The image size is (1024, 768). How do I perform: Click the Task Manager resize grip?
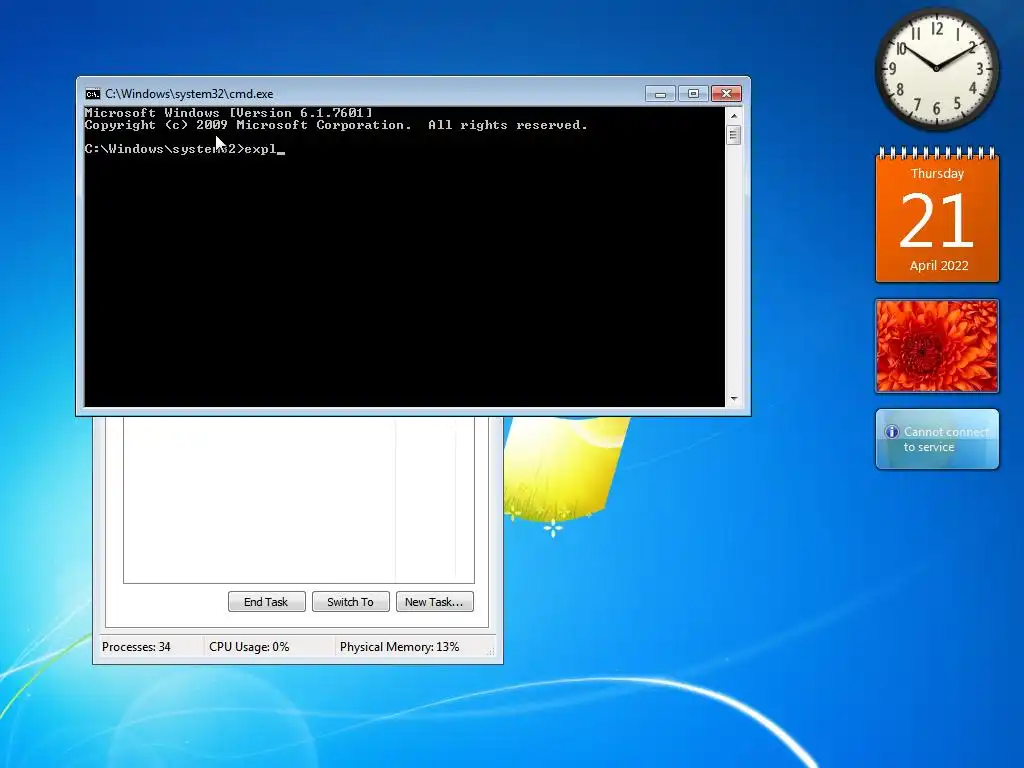point(490,650)
